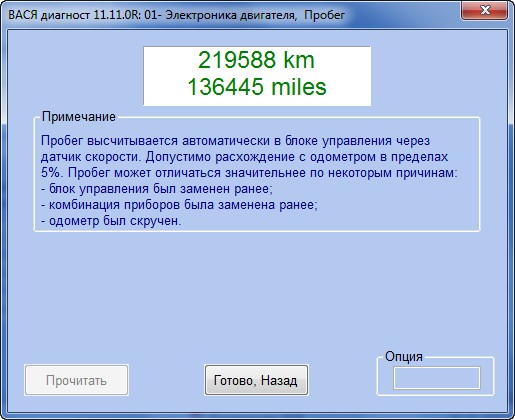Click the white mileage display panel
This screenshot has height=420, width=515.
(257, 76)
